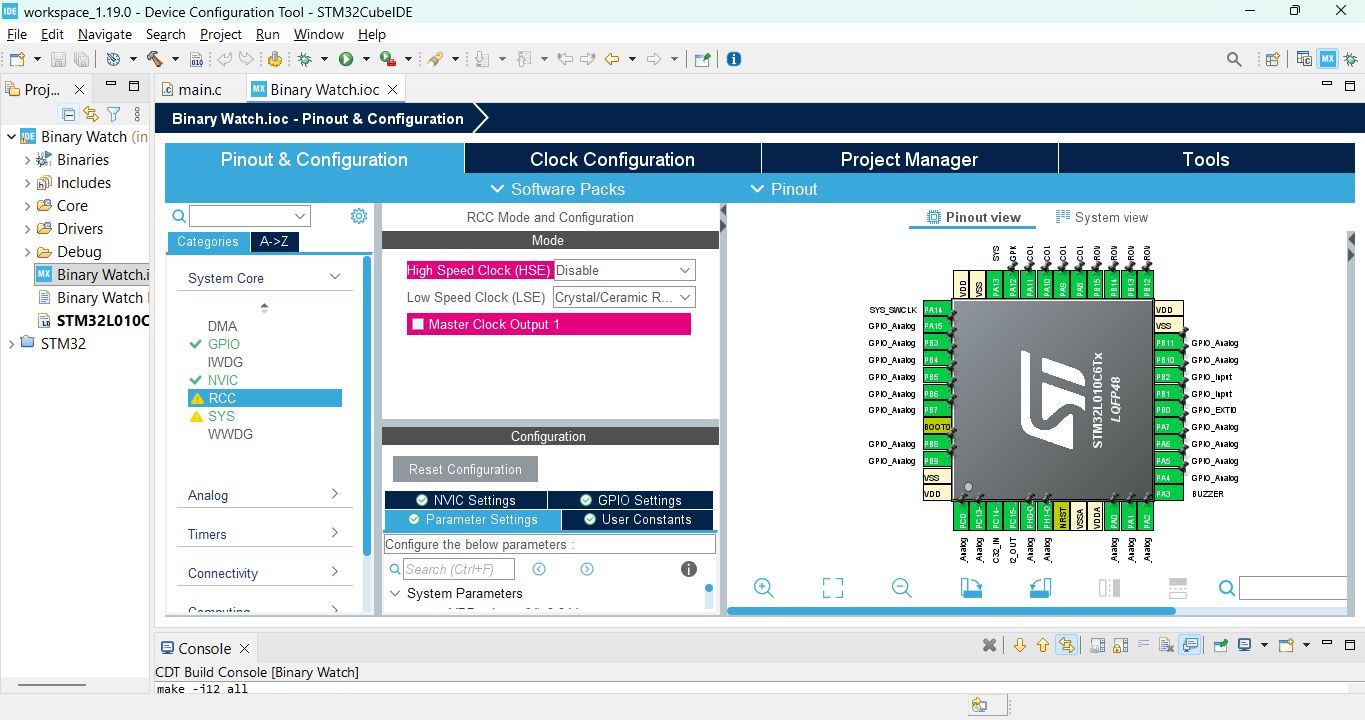Click the toolbar Information icon

[x=734, y=59]
